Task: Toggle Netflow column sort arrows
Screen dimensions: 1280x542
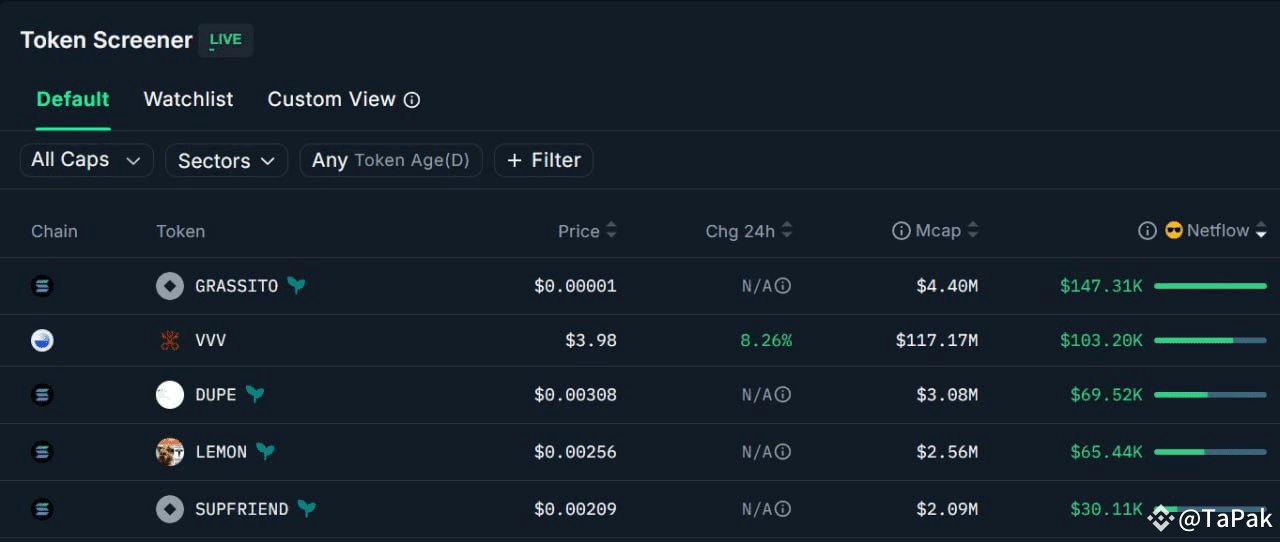Action: point(1261,231)
